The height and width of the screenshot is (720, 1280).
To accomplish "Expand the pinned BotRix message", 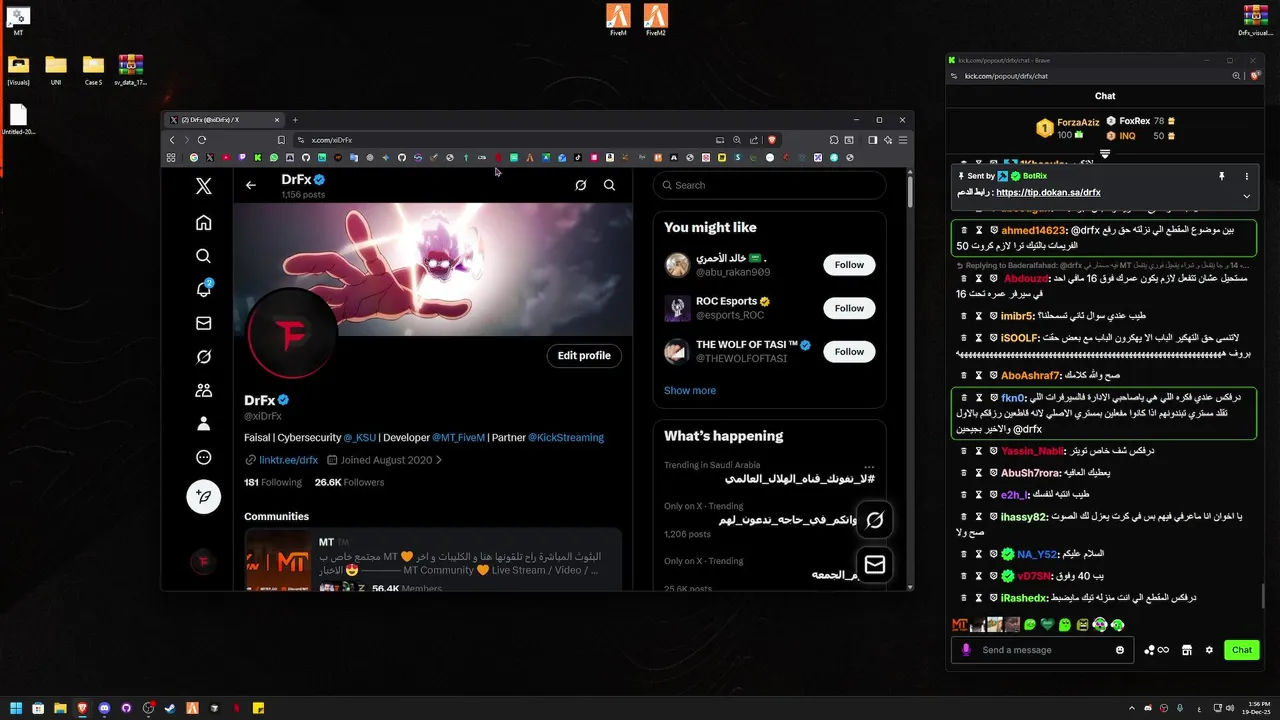I will (x=1247, y=196).
